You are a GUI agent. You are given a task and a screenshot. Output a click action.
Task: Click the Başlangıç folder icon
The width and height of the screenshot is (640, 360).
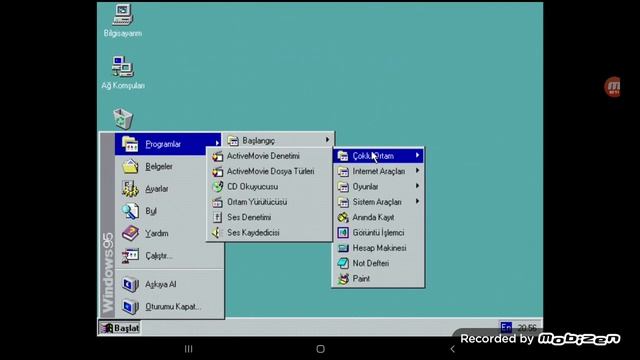(x=233, y=141)
